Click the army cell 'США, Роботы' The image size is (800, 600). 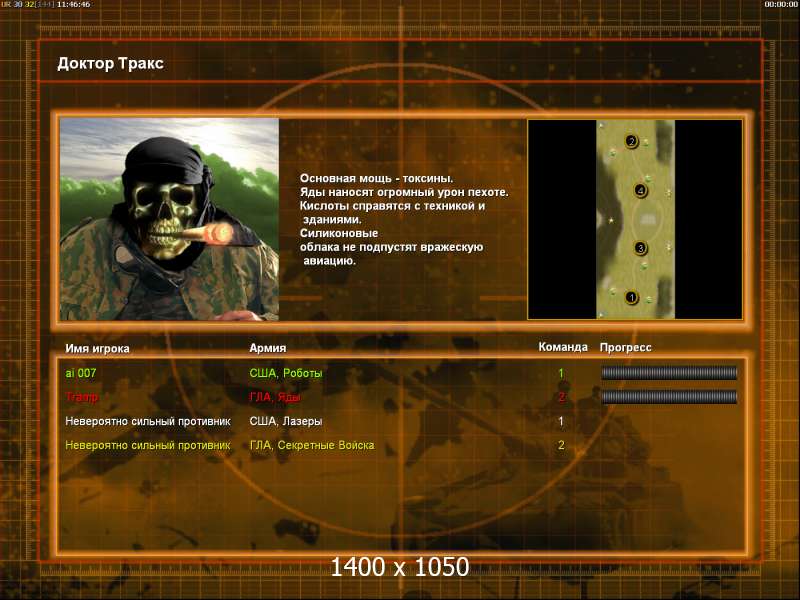coord(286,373)
